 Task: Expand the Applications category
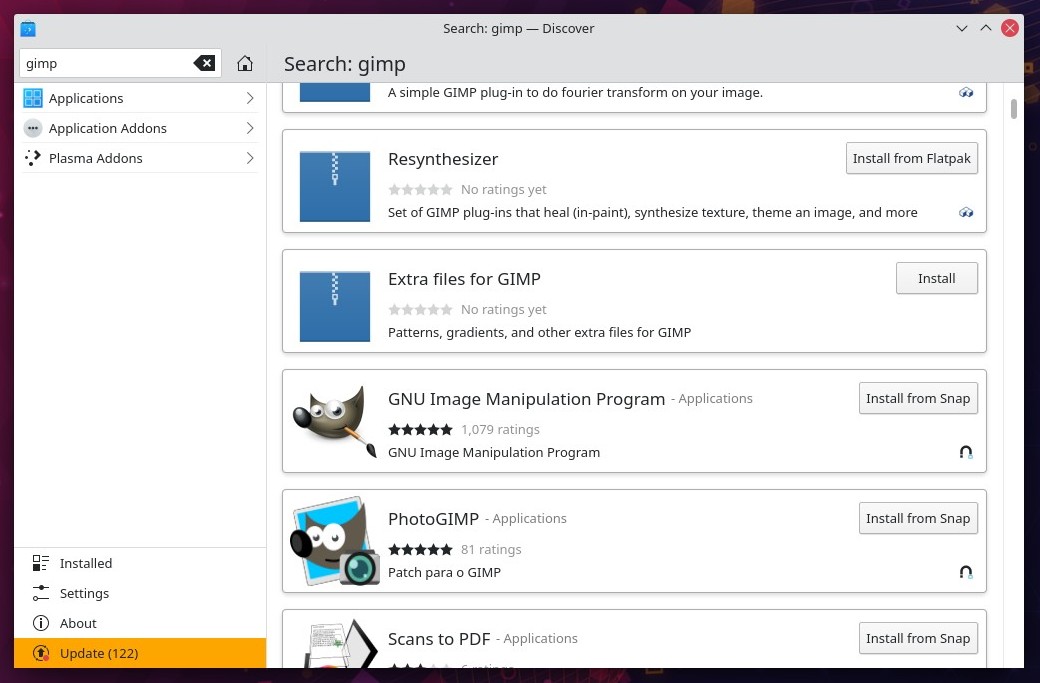(x=139, y=98)
